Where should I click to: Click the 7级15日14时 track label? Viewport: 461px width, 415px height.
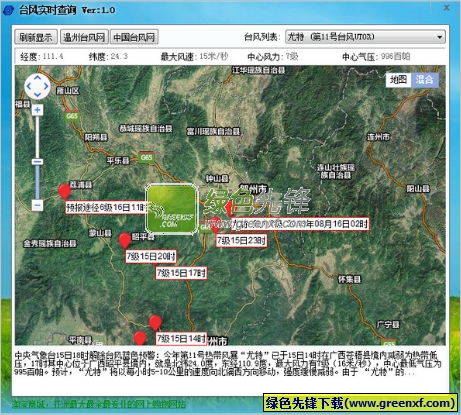[181, 339]
